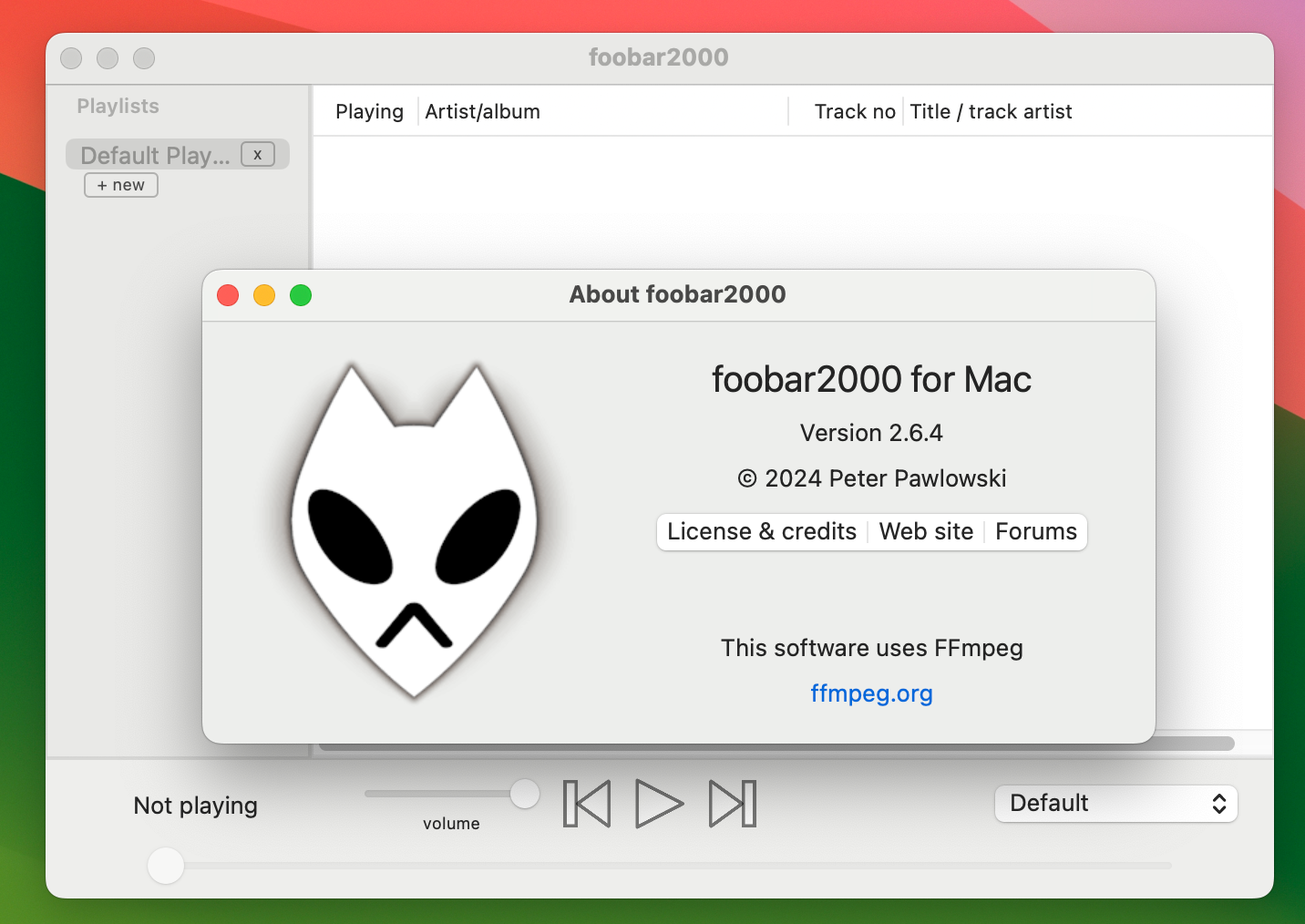
Task: Open the Default output preset dropdown
Action: click(x=1115, y=803)
